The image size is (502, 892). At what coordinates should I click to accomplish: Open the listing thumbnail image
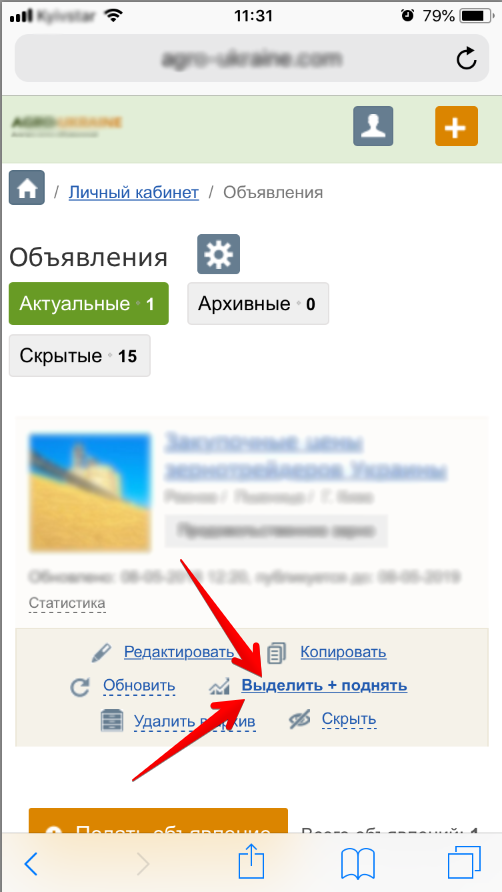(x=90, y=493)
